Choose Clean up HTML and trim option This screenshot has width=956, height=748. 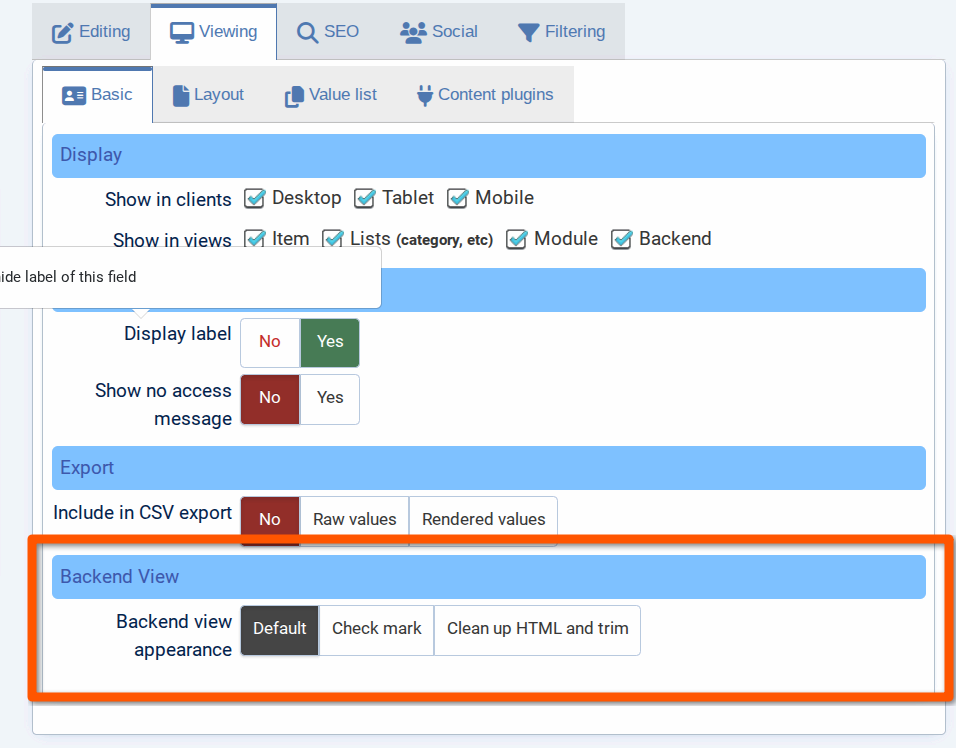537,629
